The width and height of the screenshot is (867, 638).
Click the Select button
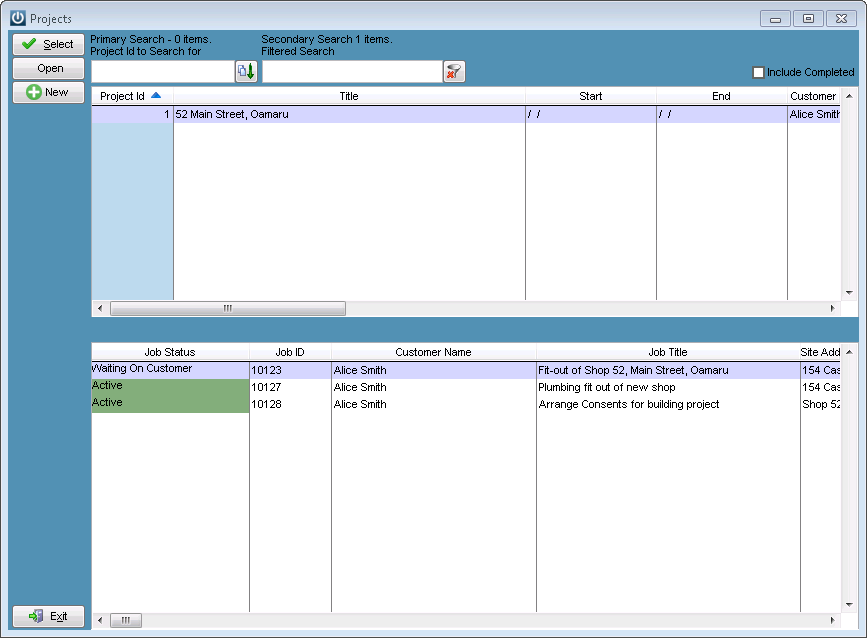point(49,44)
